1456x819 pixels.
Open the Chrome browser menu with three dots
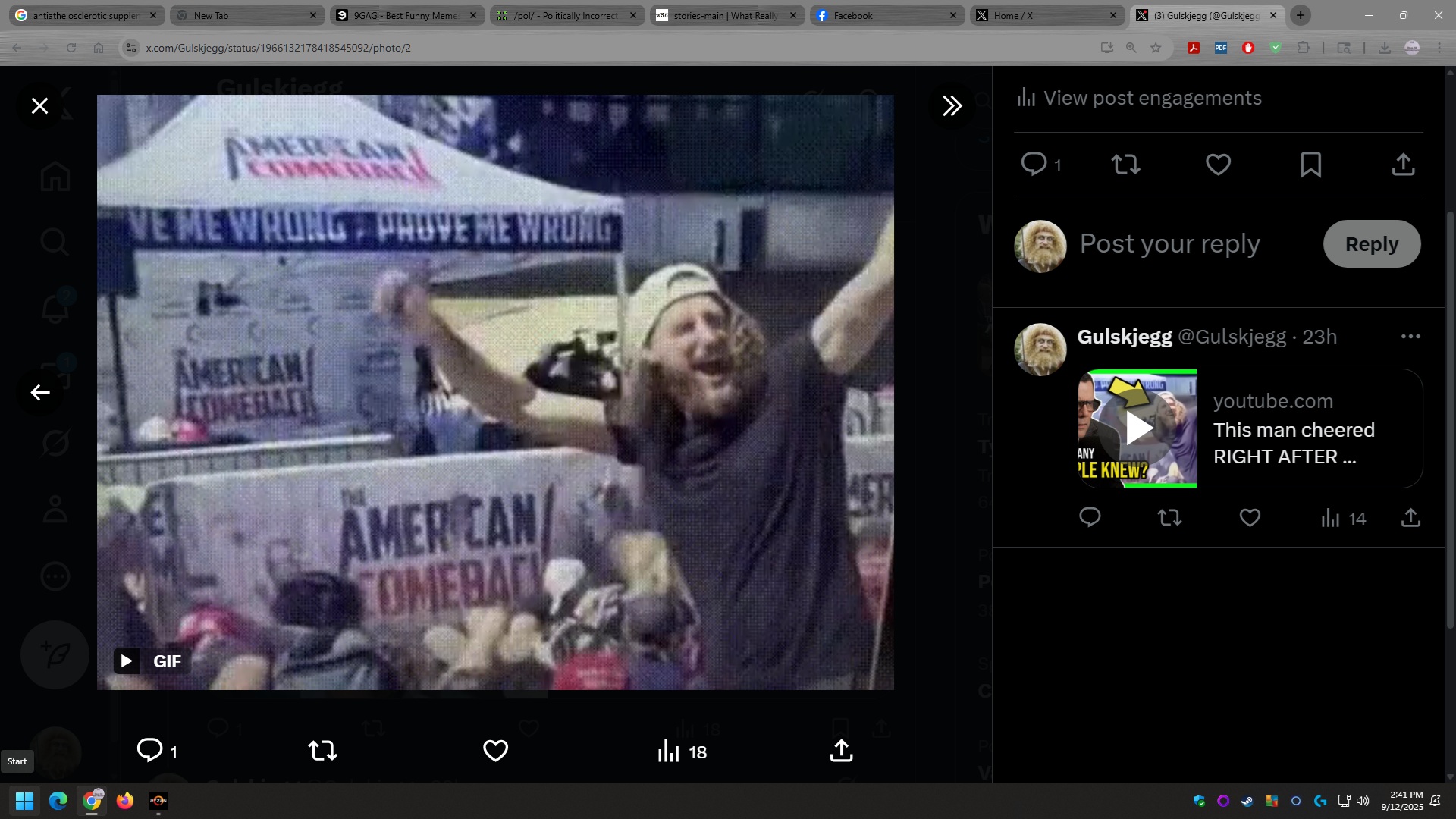click(1439, 48)
